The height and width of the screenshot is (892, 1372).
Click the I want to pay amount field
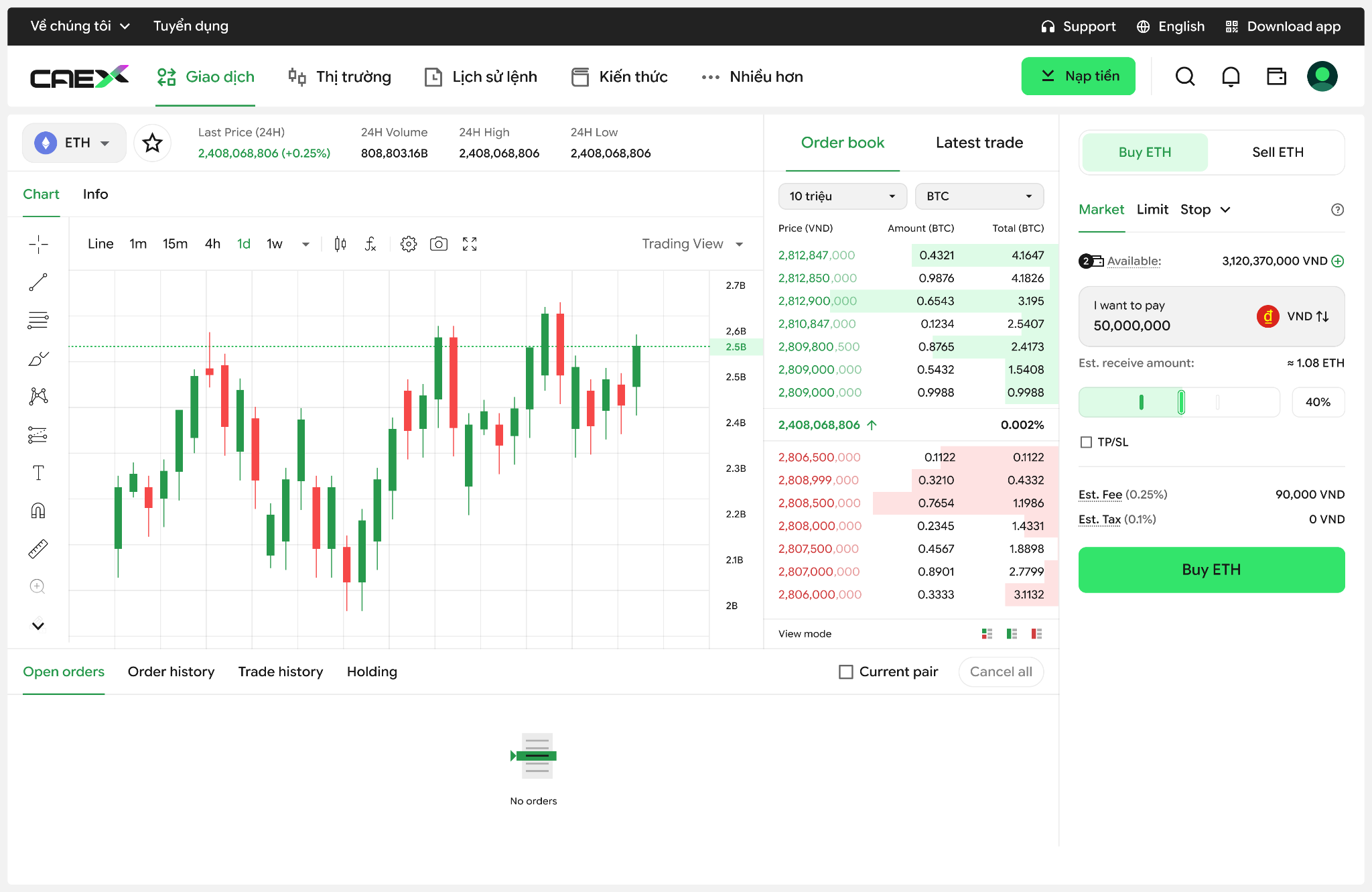(x=1211, y=316)
